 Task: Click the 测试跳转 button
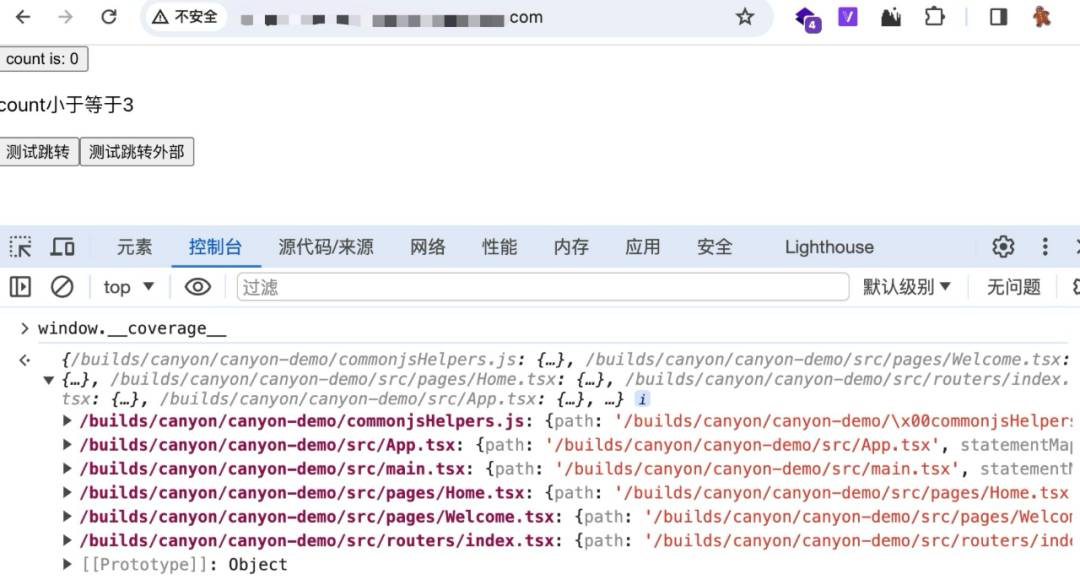click(x=39, y=152)
